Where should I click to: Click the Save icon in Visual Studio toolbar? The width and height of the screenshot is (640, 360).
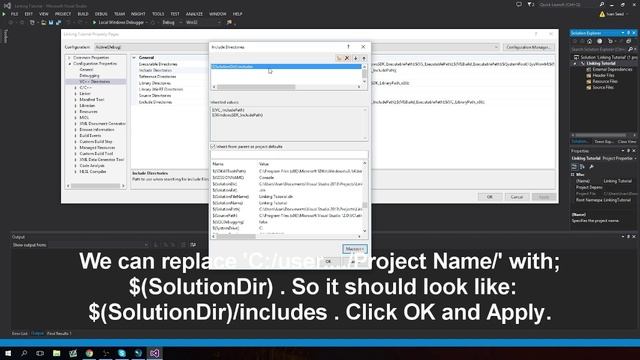click(x=51, y=22)
